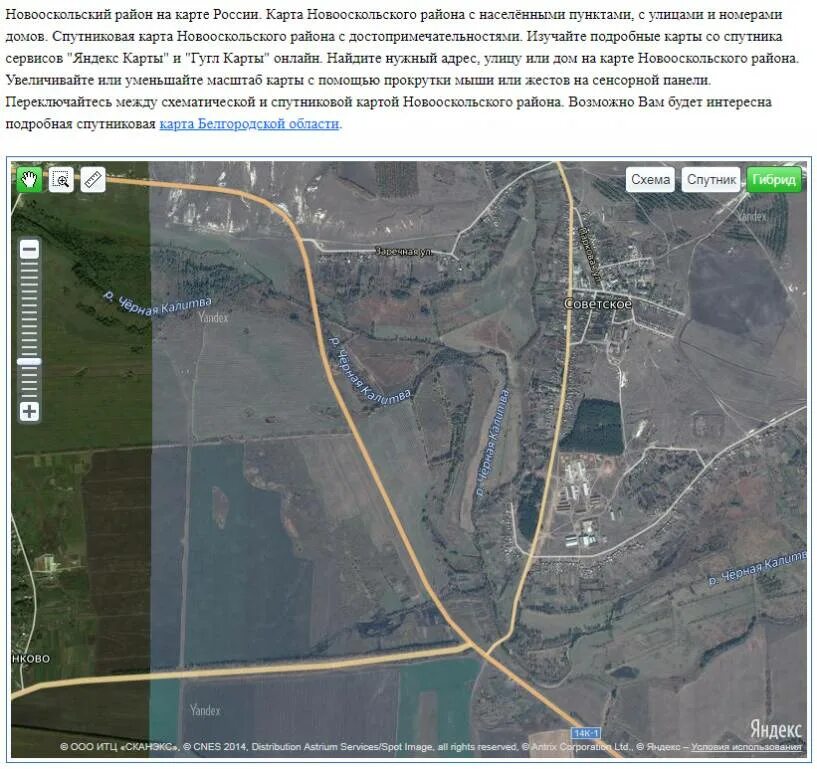Click the 14К-1 road marker
The width and height of the screenshot is (817, 769).
(x=586, y=733)
